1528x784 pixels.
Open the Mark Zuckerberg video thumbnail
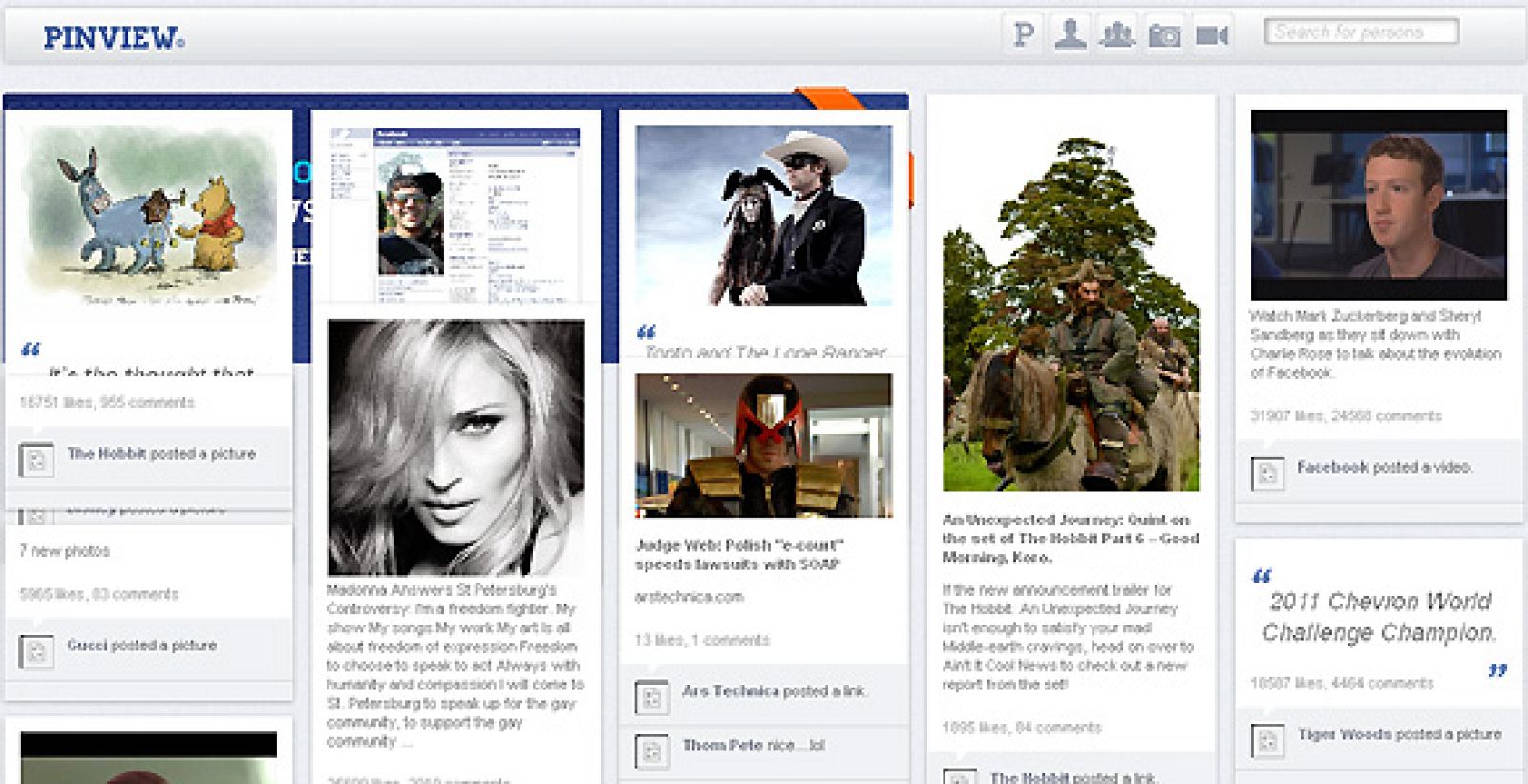[1378, 204]
